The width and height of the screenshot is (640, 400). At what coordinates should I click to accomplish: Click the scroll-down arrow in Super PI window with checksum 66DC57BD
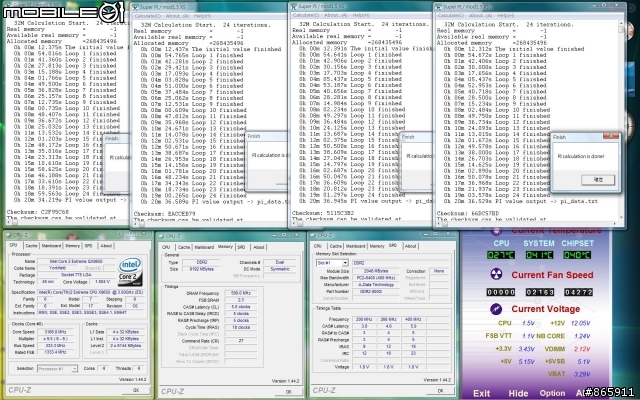click(621, 217)
